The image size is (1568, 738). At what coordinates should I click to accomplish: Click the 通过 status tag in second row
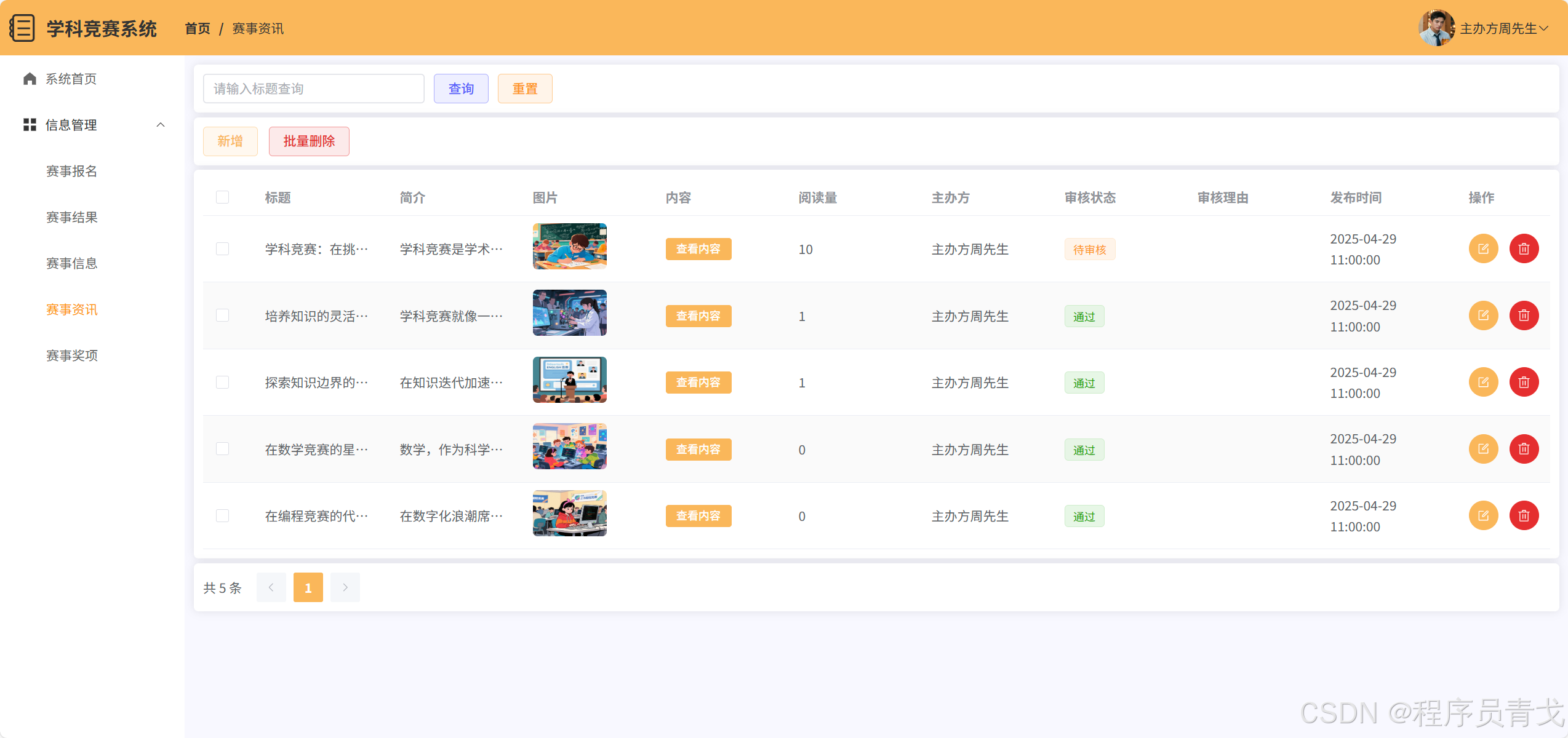1084,317
